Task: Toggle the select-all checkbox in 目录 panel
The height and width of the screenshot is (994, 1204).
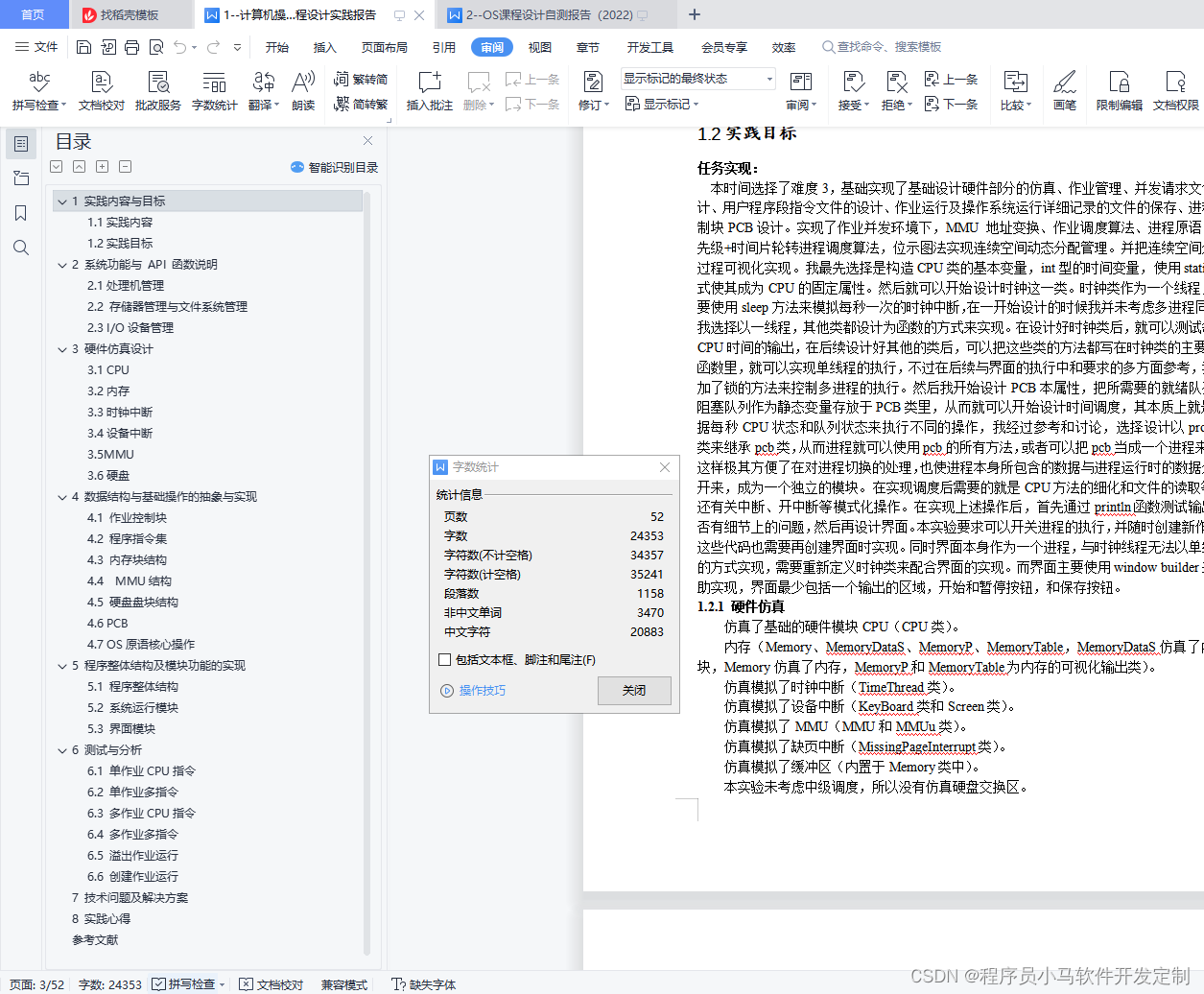Action: (56, 166)
